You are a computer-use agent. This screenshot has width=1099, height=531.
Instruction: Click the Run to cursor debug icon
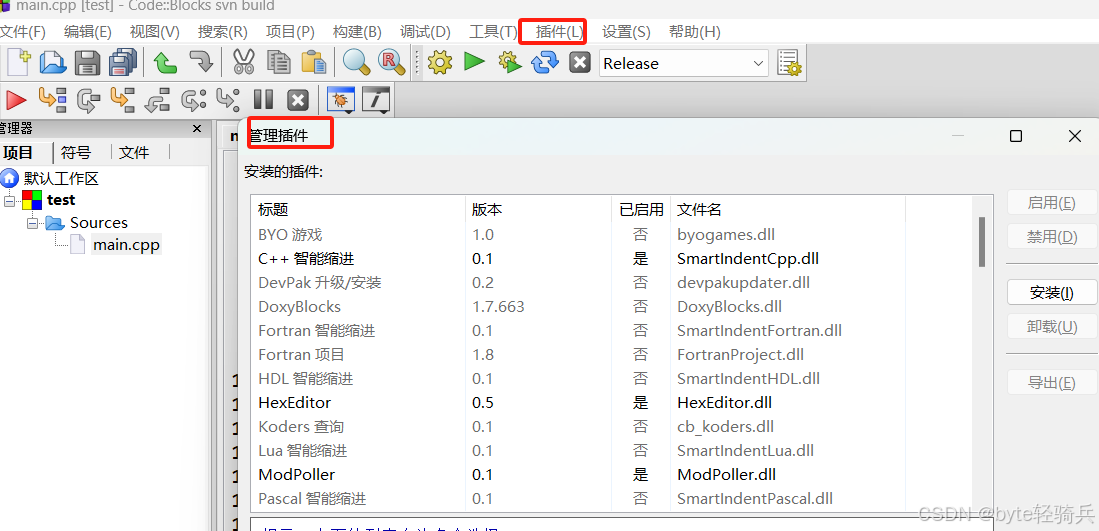52,99
